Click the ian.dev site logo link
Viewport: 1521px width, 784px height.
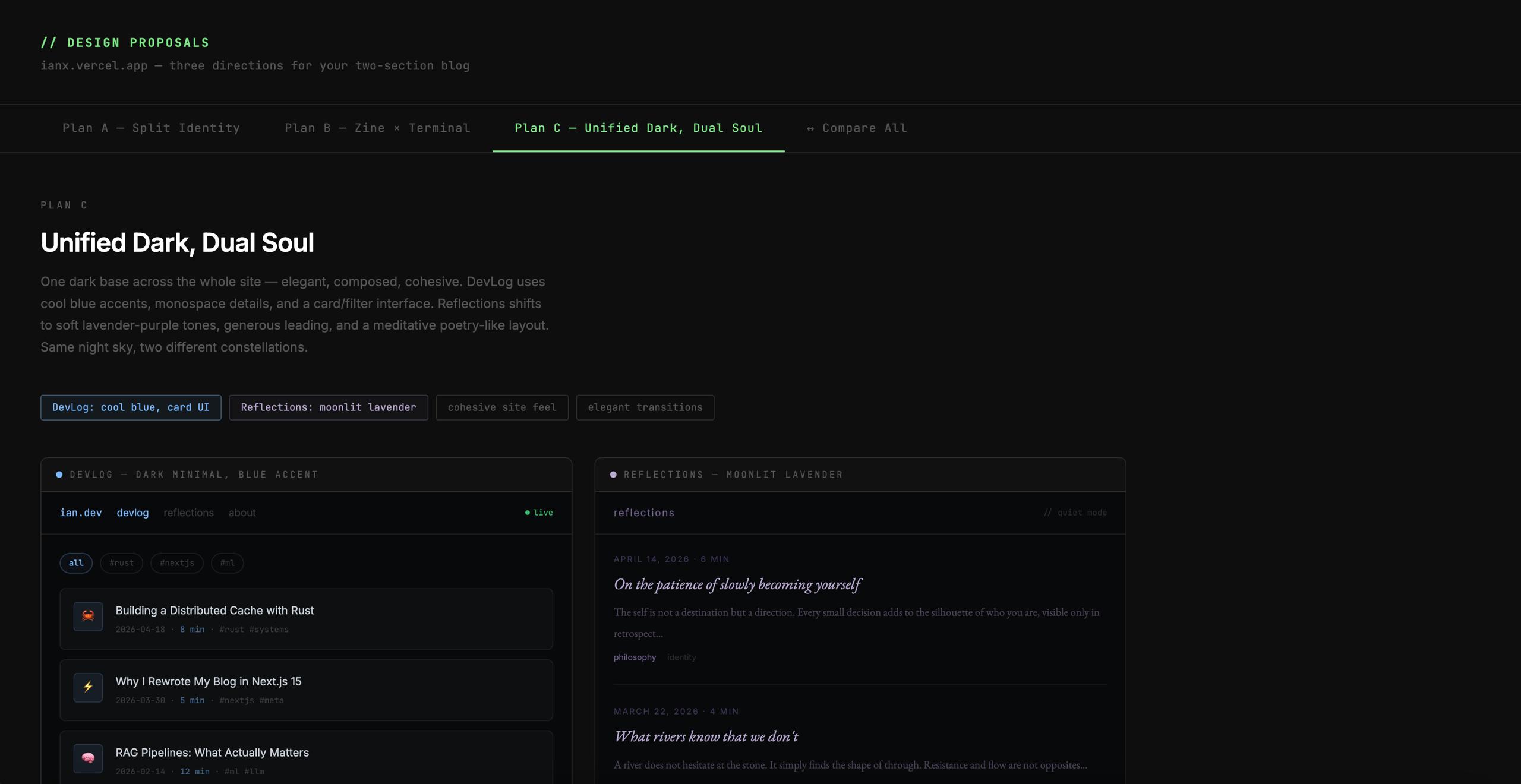pyautogui.click(x=81, y=513)
